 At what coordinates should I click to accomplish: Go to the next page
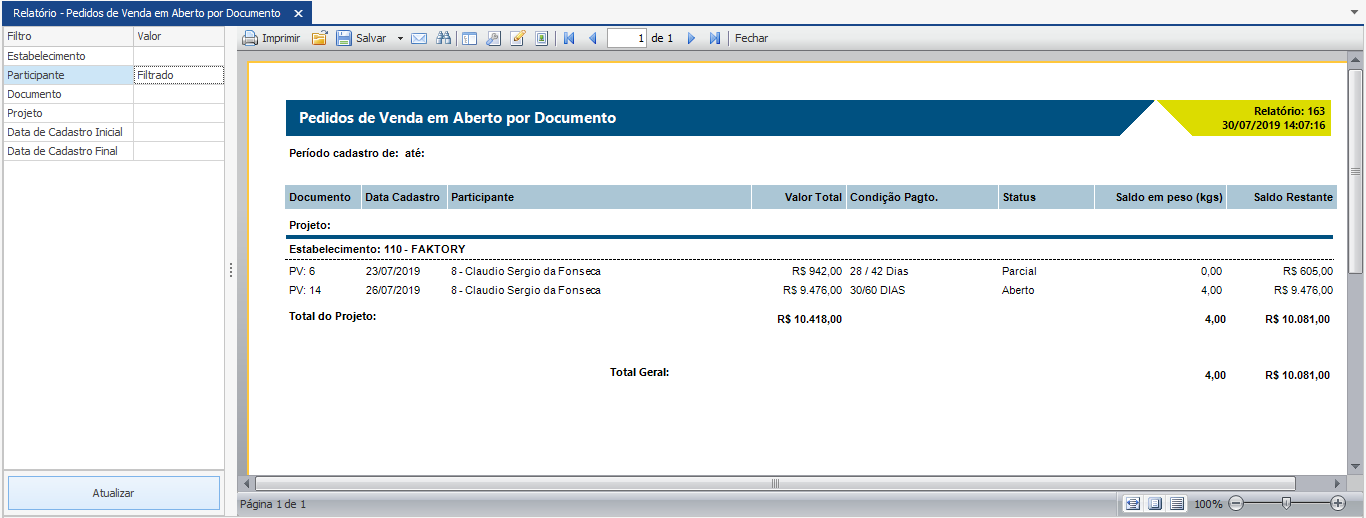pos(691,38)
